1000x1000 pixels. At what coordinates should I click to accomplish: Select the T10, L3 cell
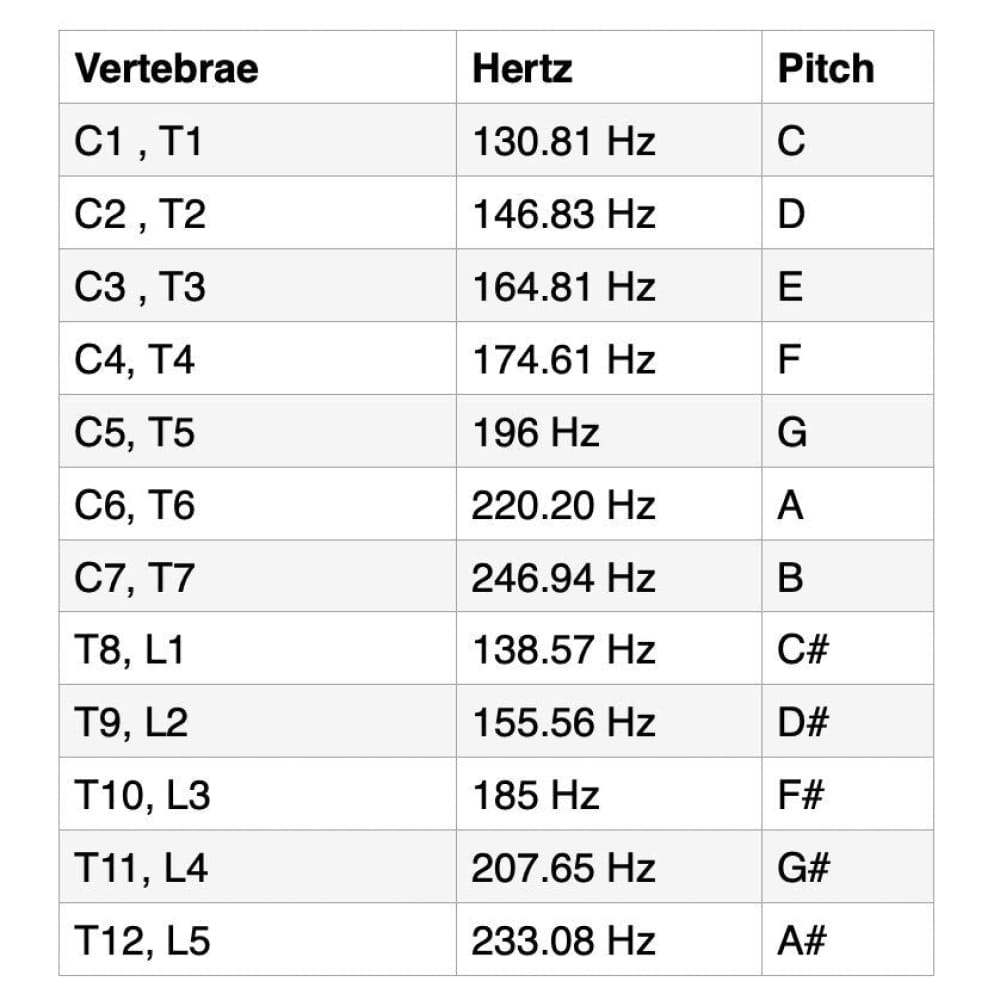tap(142, 796)
